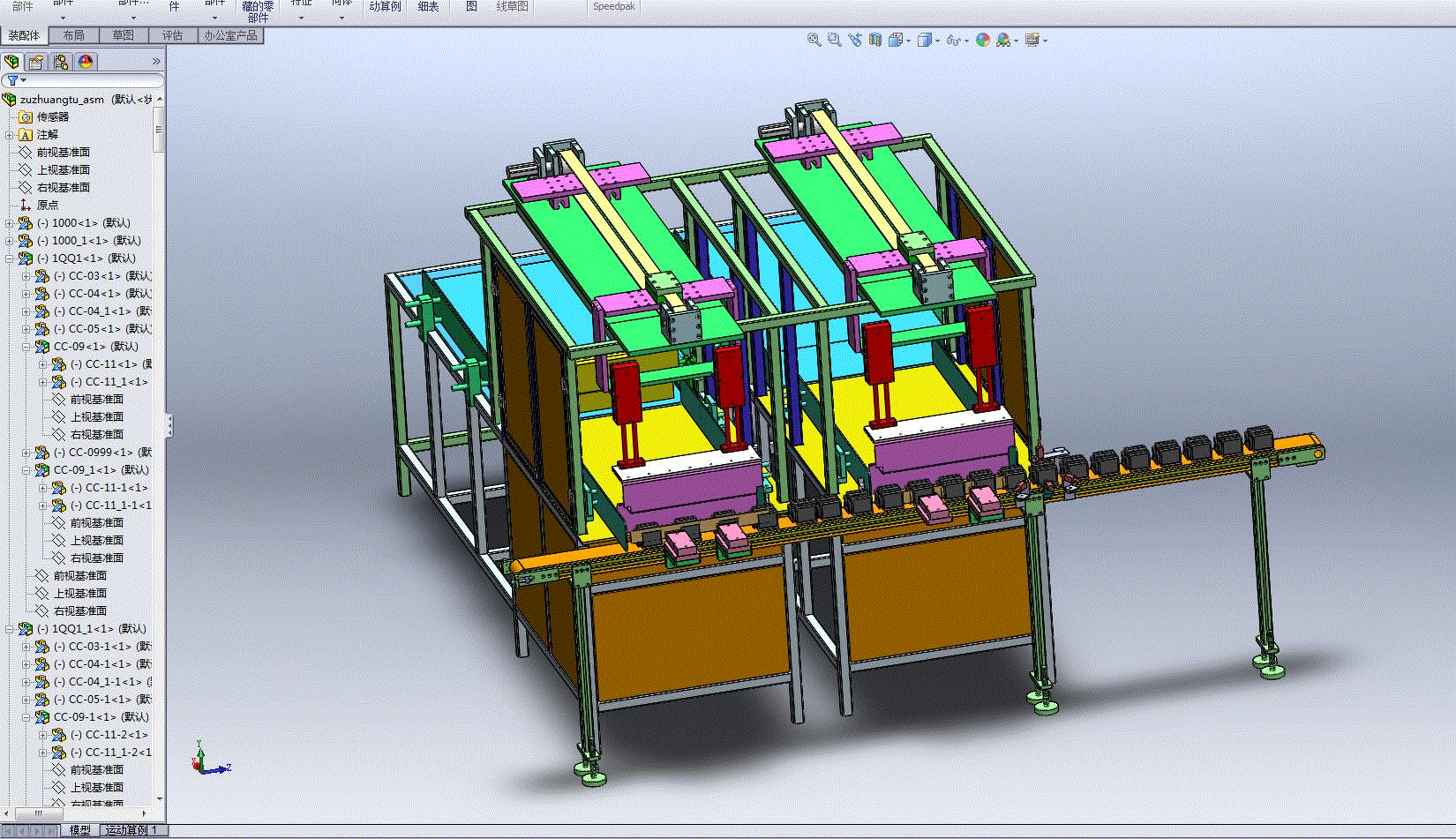
Task: Collapse the CC-09<1> tree node
Action: (x=26, y=347)
